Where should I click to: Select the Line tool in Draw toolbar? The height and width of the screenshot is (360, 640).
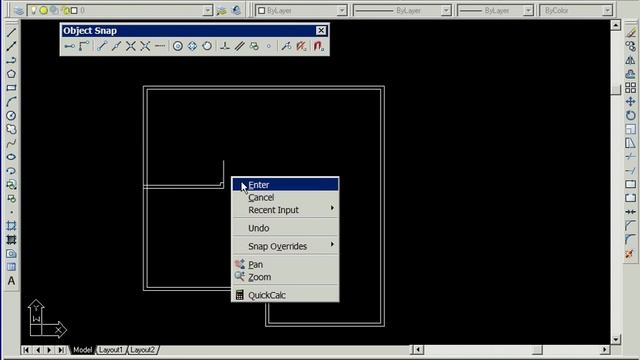(x=11, y=32)
